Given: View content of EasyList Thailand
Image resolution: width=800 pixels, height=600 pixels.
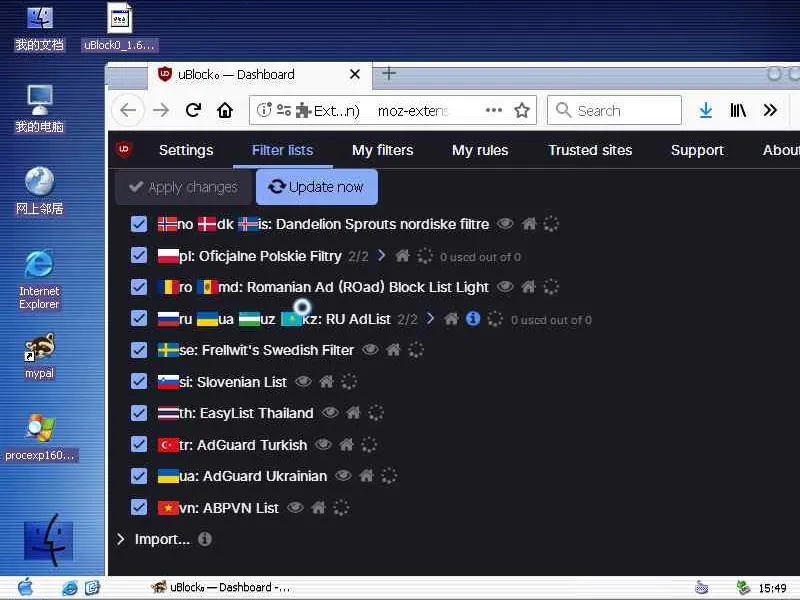Looking at the screenshot, I should coord(330,412).
